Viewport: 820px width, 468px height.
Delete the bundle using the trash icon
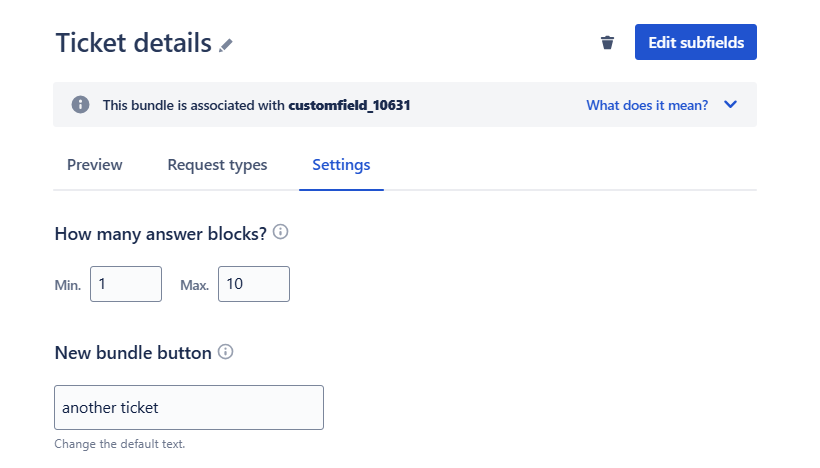click(607, 43)
